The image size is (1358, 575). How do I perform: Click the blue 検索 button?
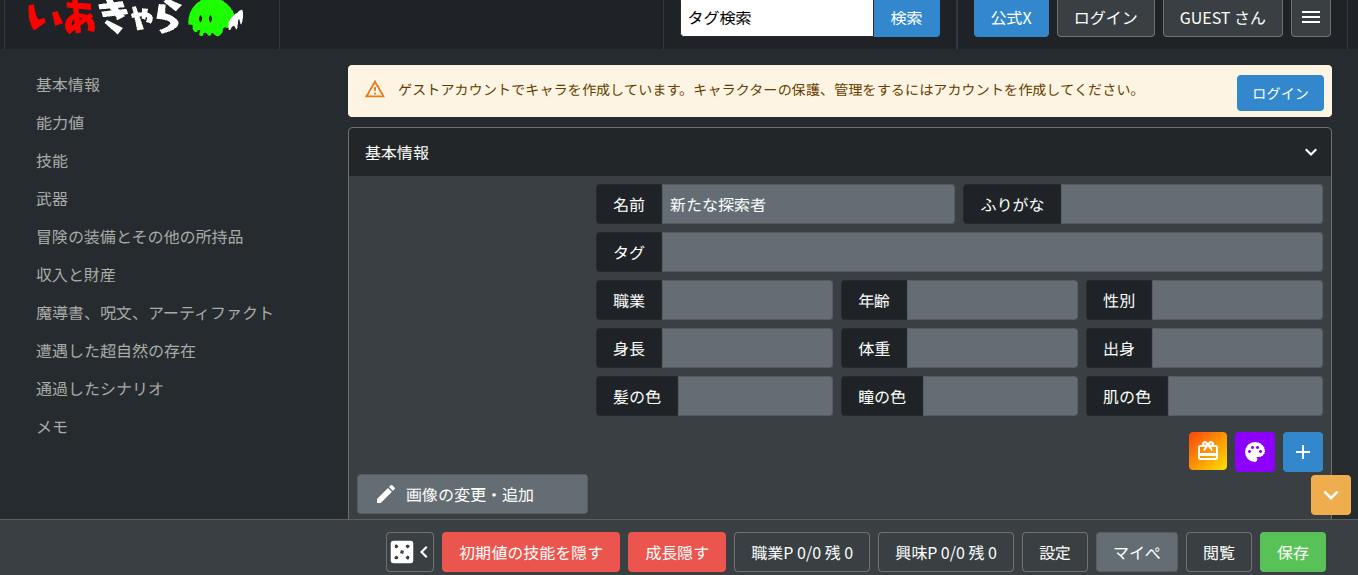click(907, 18)
